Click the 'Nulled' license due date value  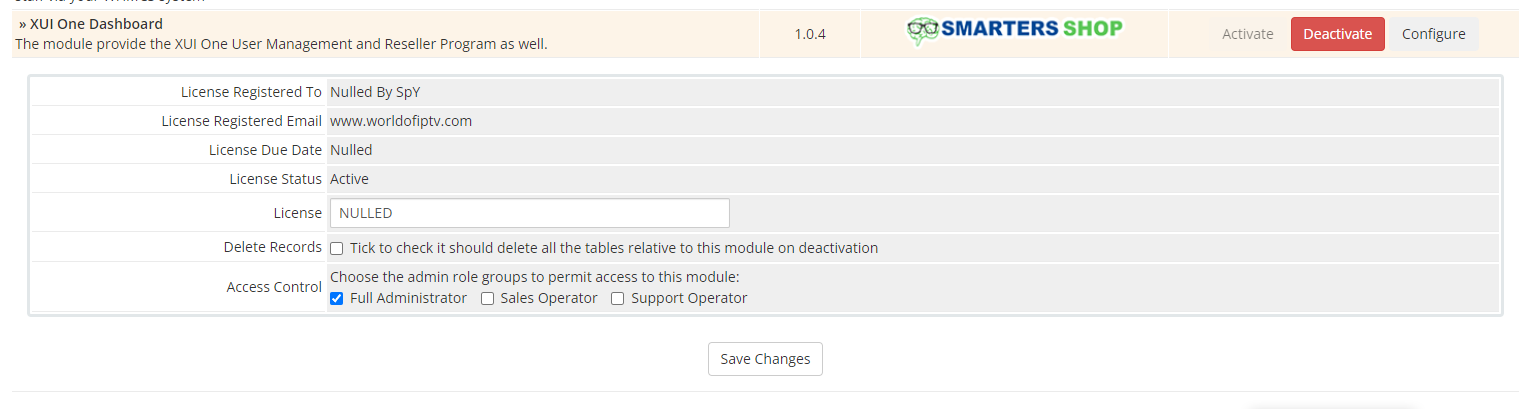351,150
